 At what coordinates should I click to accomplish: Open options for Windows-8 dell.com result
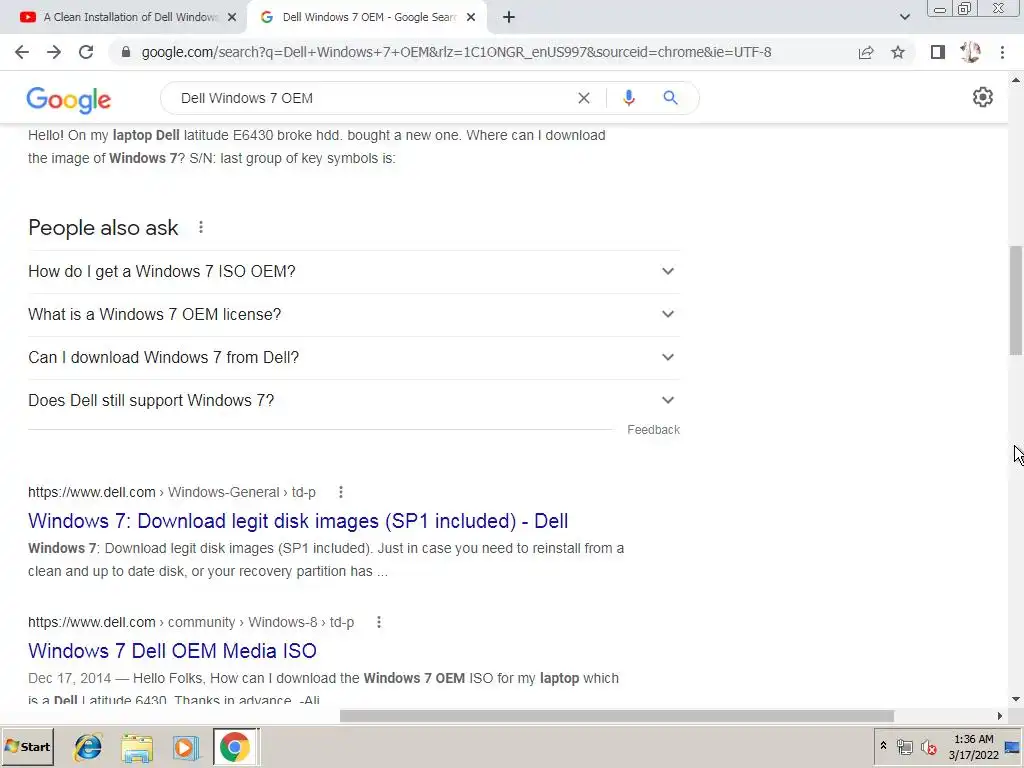coord(379,622)
